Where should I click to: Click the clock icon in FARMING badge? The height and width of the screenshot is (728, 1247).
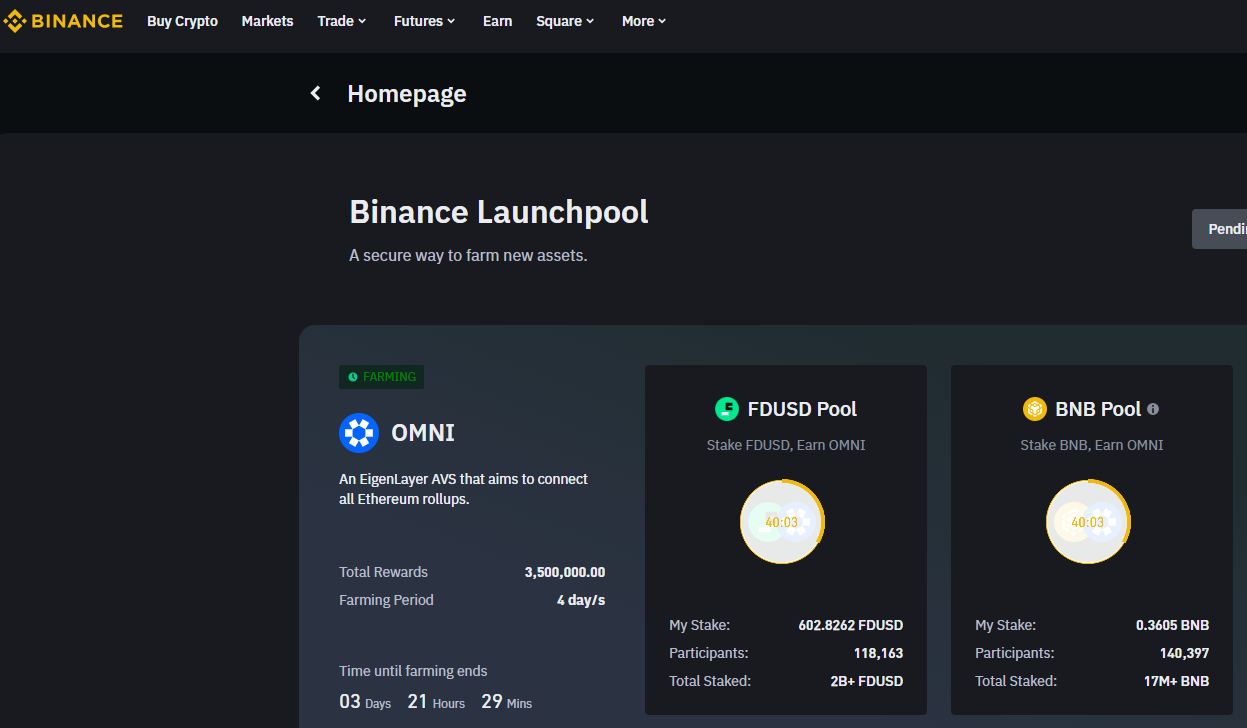(x=353, y=377)
